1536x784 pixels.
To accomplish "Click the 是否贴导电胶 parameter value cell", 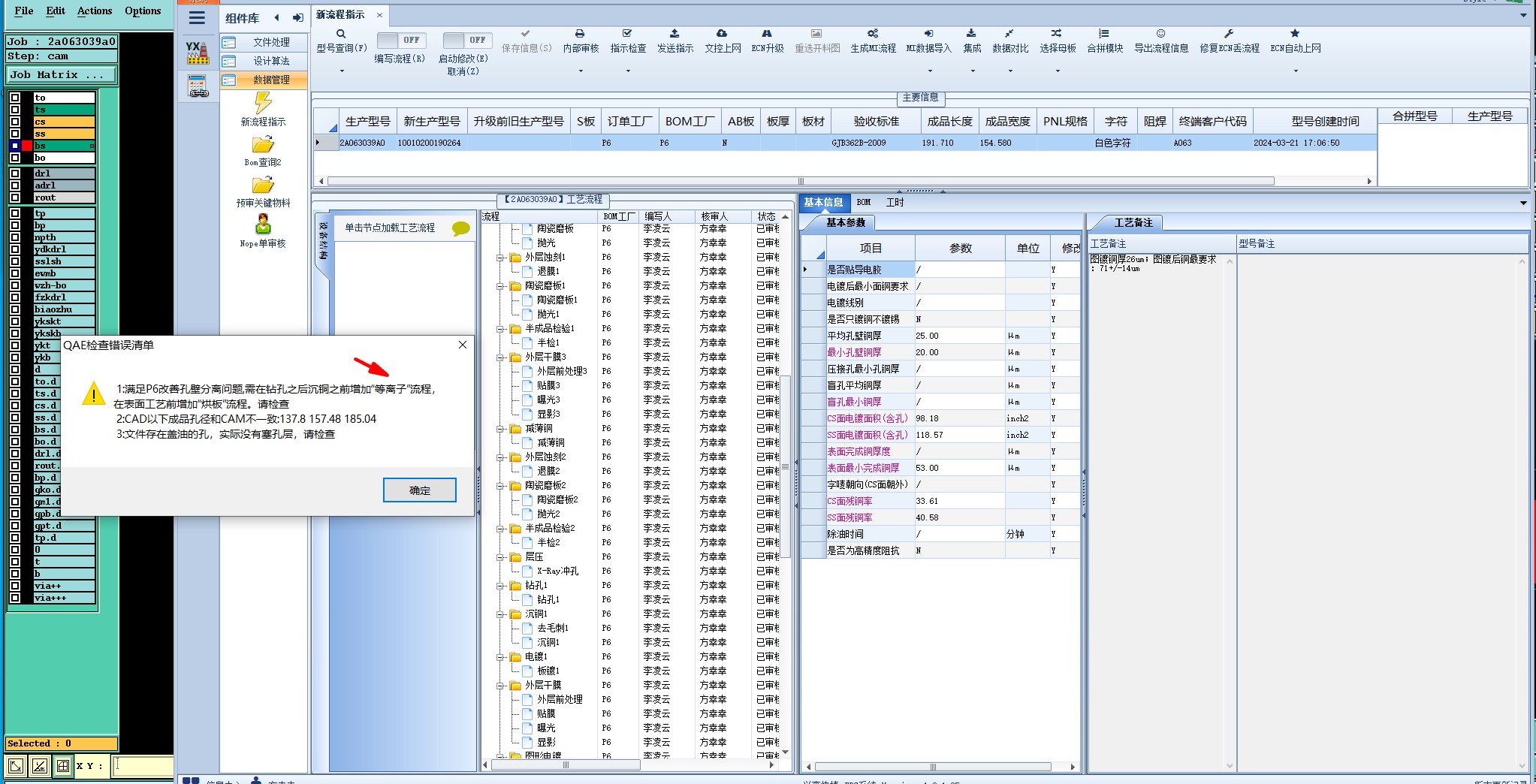I will coord(959,270).
